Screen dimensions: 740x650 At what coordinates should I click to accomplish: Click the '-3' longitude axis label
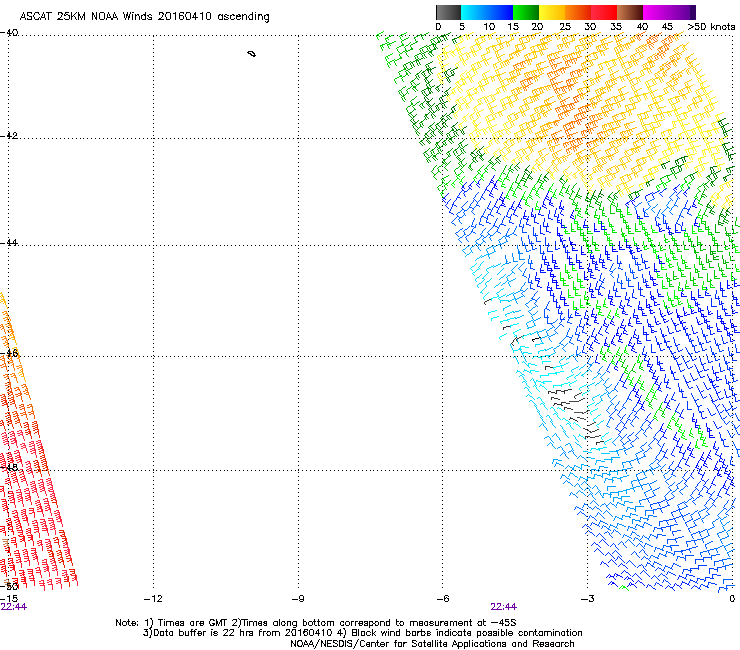coord(587,599)
